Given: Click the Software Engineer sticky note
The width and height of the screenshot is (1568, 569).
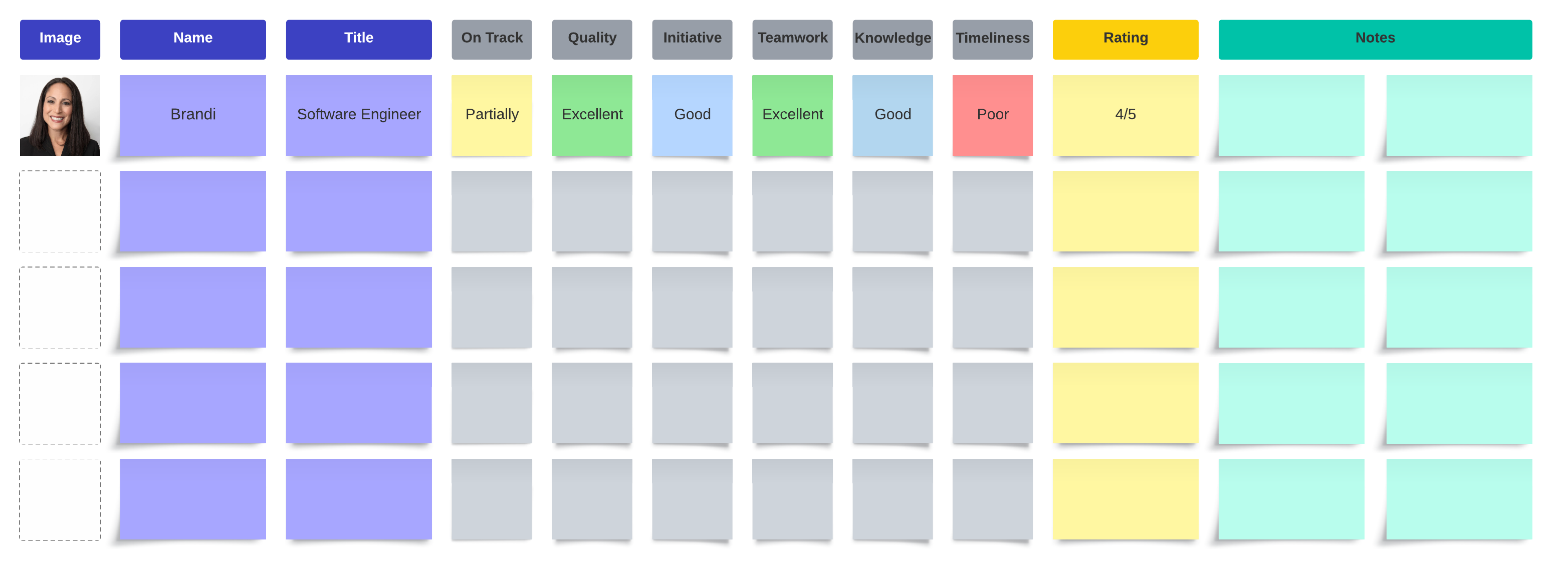Looking at the screenshot, I should pyautogui.click(x=358, y=114).
